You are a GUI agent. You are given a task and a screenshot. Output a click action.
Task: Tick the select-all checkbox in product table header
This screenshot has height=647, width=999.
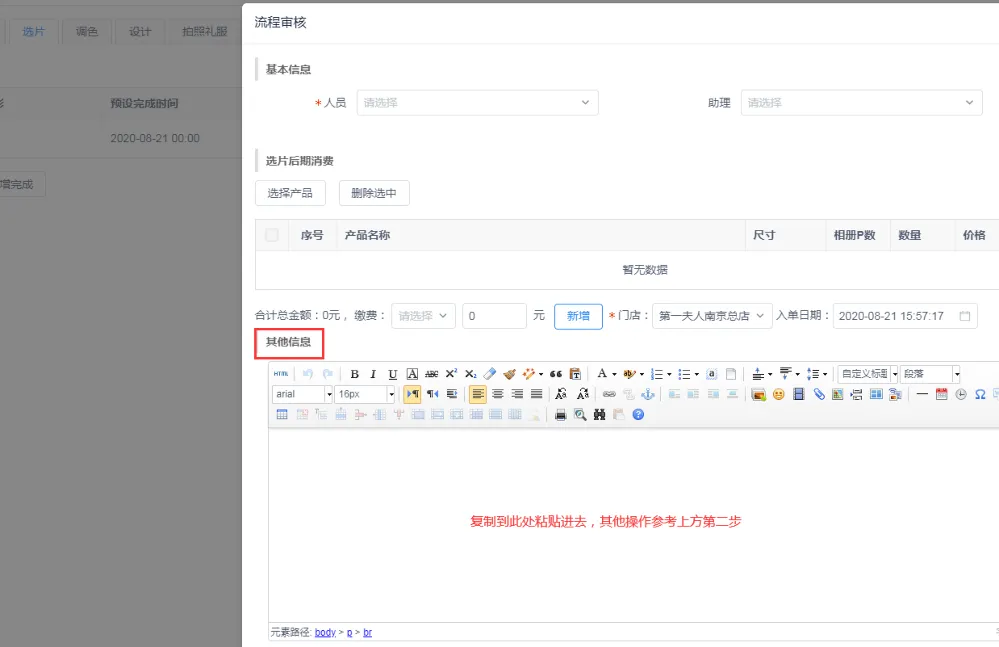pyautogui.click(x=272, y=235)
